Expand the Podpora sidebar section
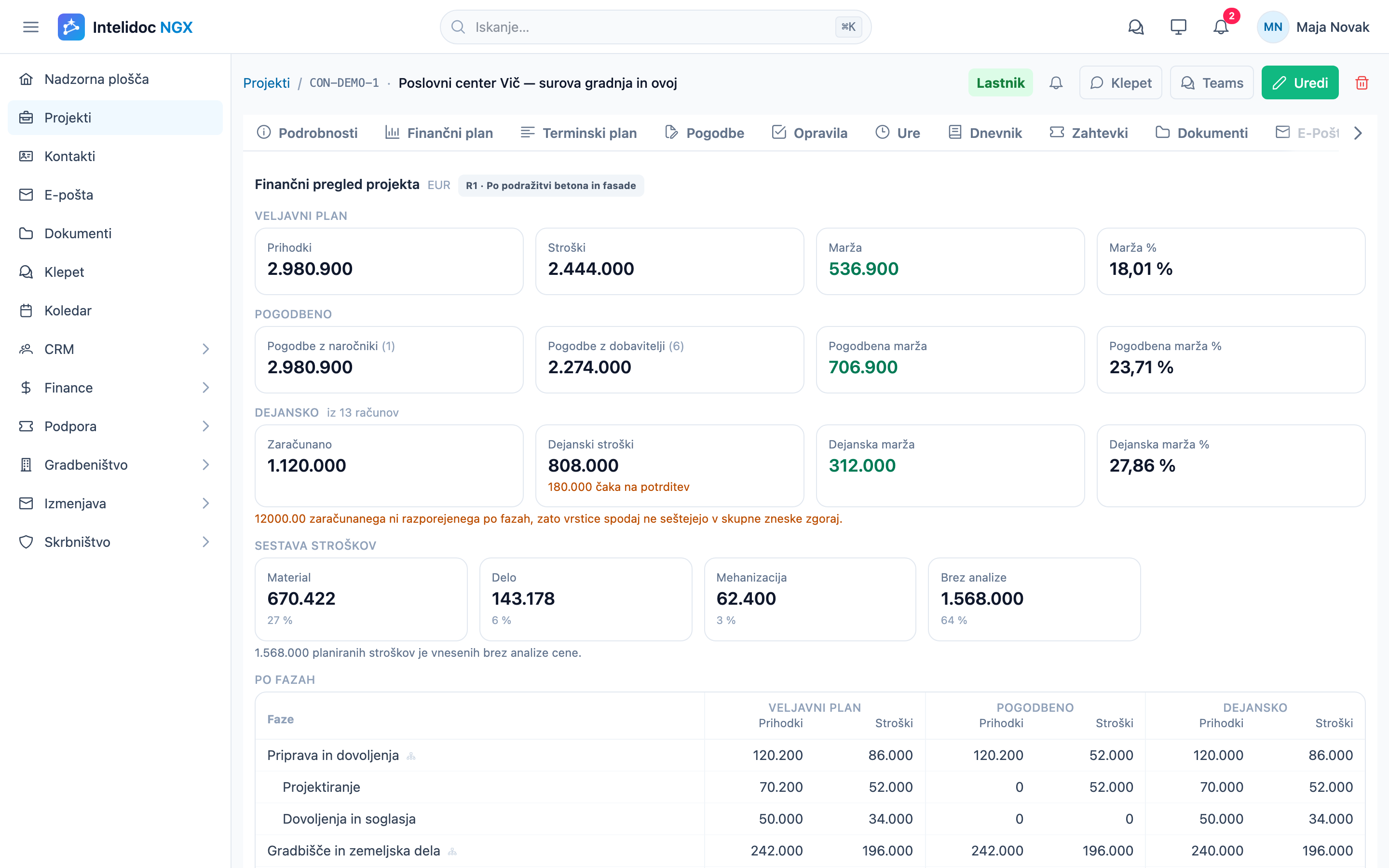 point(115,426)
